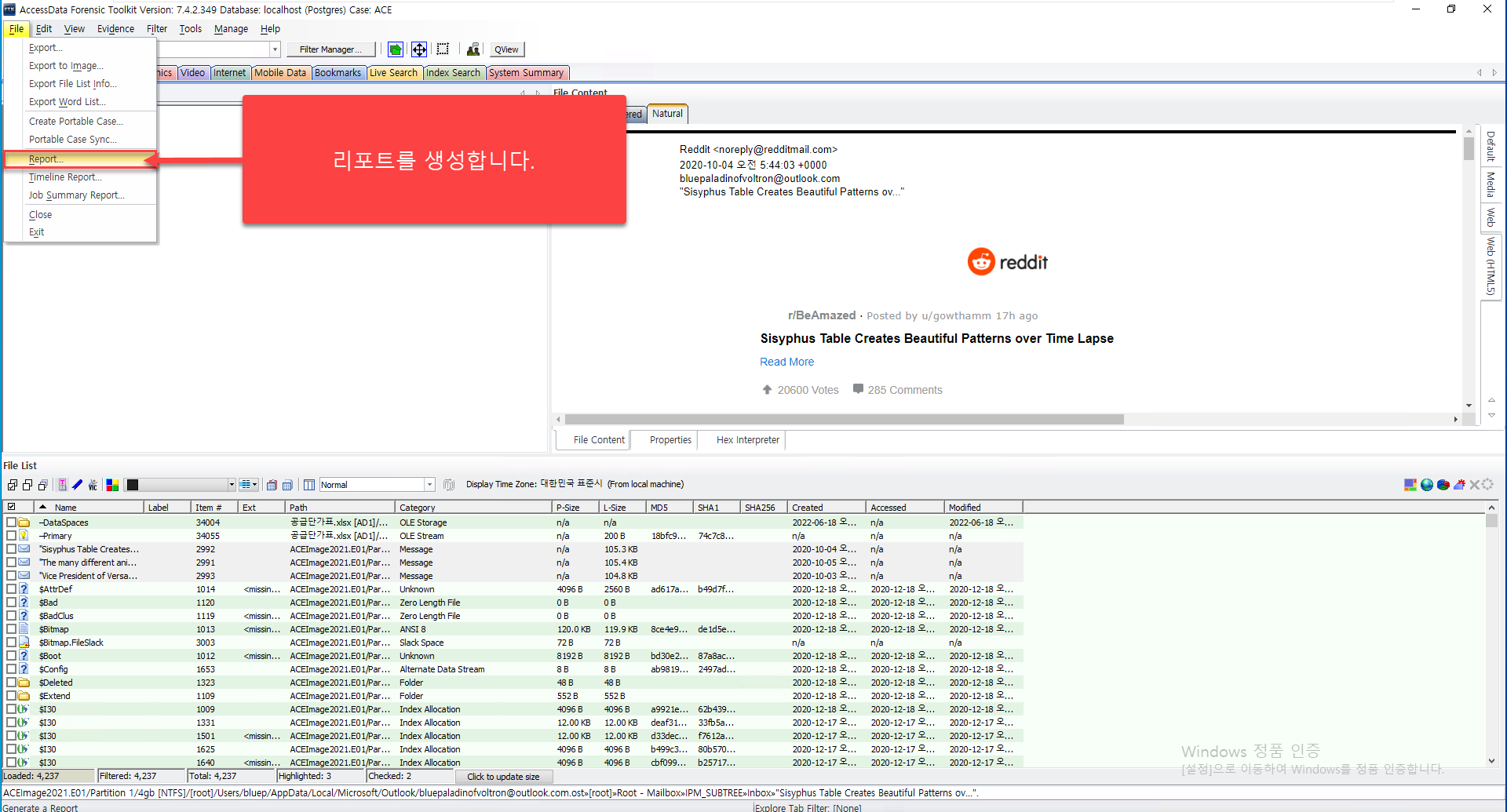Click the greyed time zone icon
1507x812 pixels.
(x=449, y=485)
